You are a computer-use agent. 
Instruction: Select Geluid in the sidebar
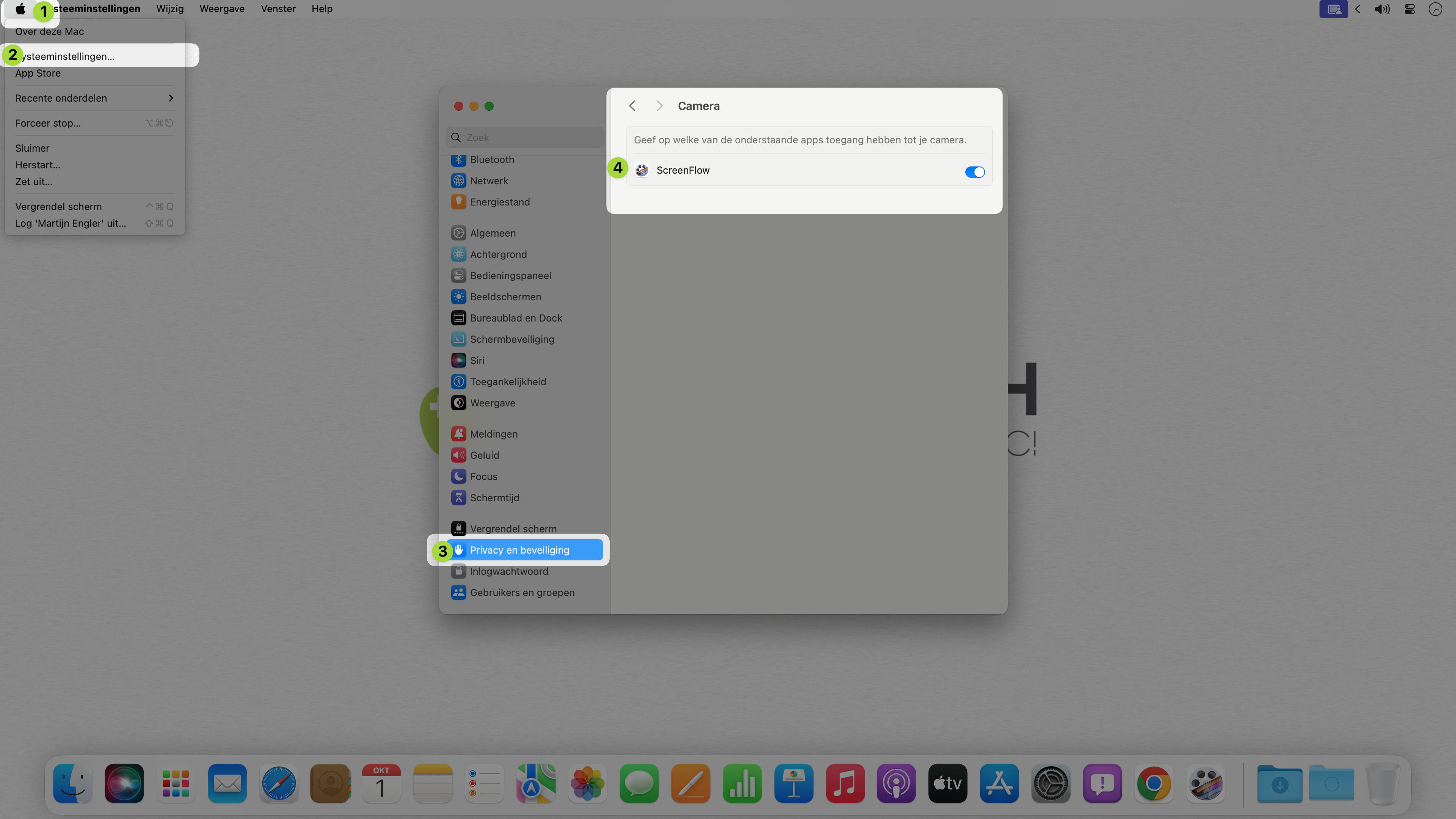pos(524,455)
